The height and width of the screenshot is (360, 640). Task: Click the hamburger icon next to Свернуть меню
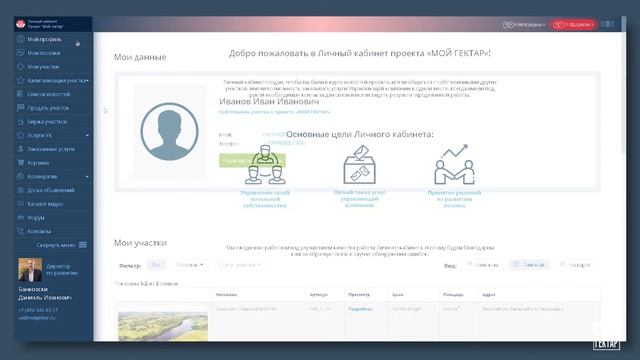tap(83, 245)
